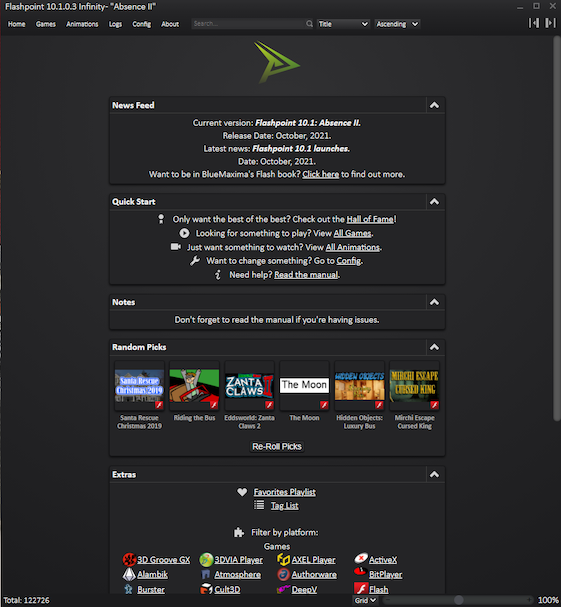Click the 3DVIA Player platform icon

point(206,559)
